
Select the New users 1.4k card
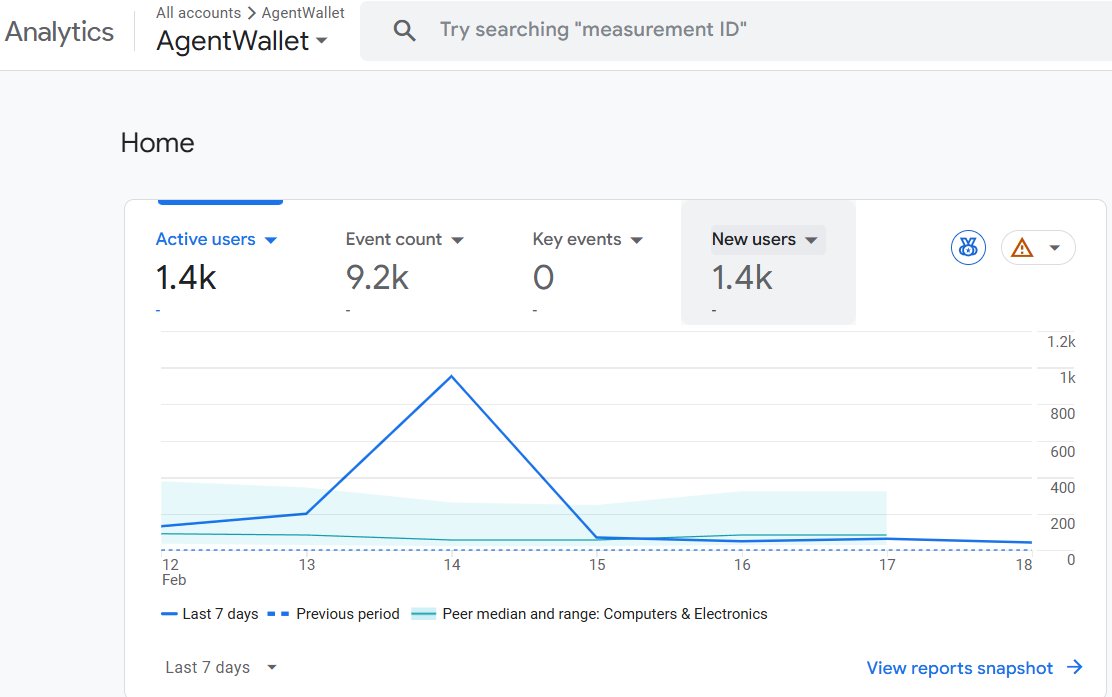click(x=768, y=262)
